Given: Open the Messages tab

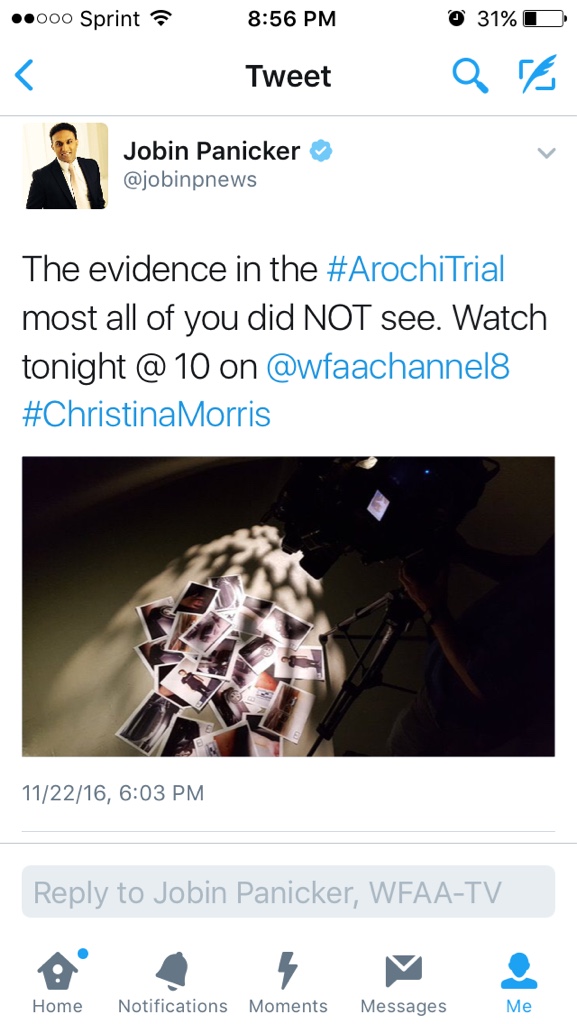Looking at the screenshot, I should click(x=403, y=982).
